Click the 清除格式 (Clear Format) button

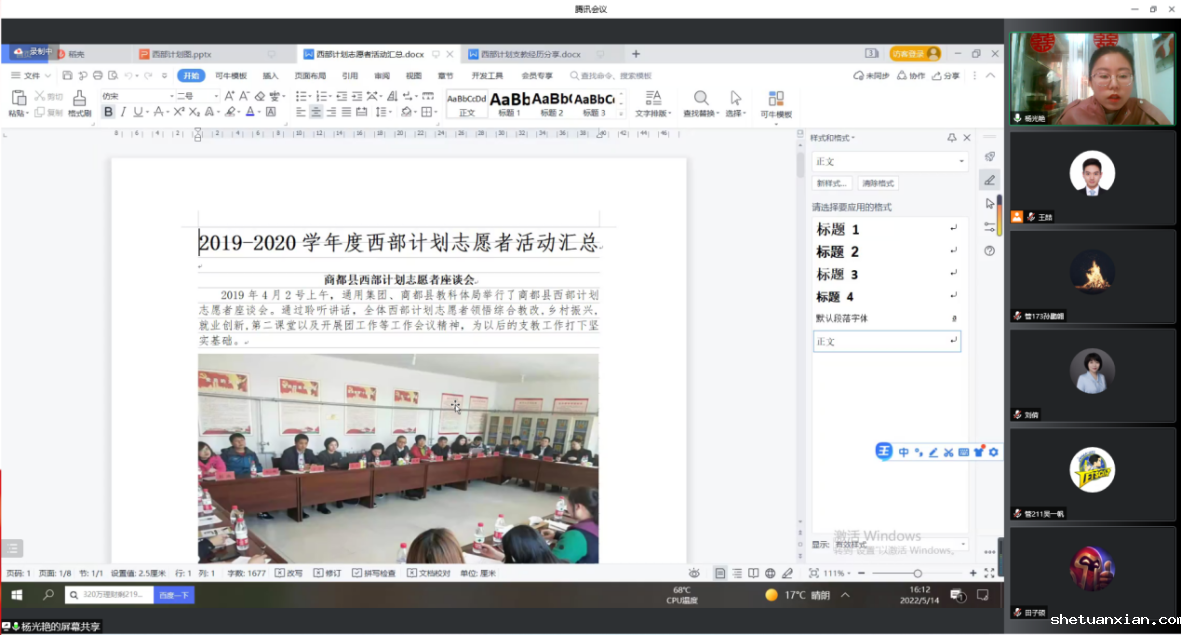878,184
